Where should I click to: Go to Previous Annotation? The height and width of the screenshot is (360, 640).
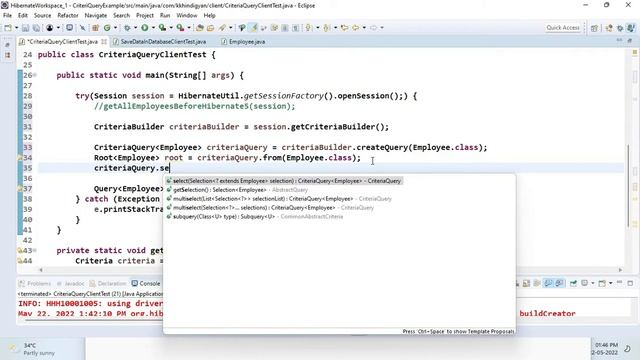pos(326,28)
